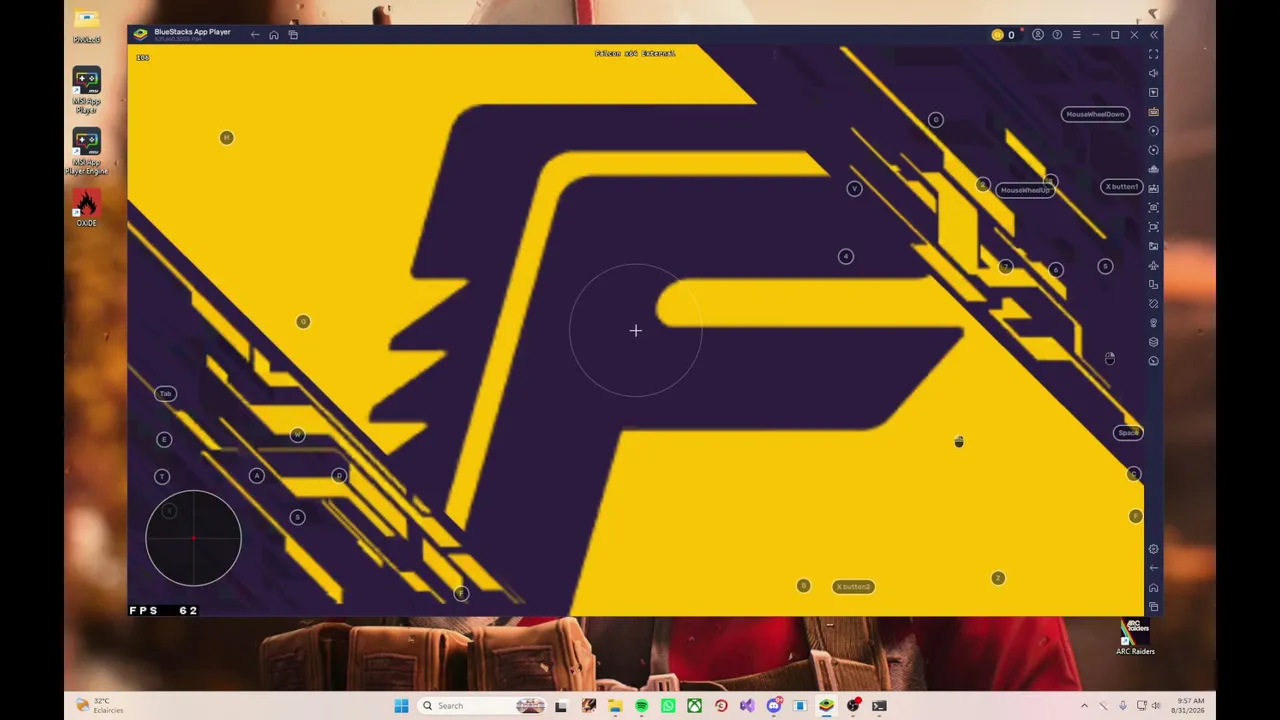
Task: Open the BlueStacks hamburger menu
Action: click(1076, 35)
